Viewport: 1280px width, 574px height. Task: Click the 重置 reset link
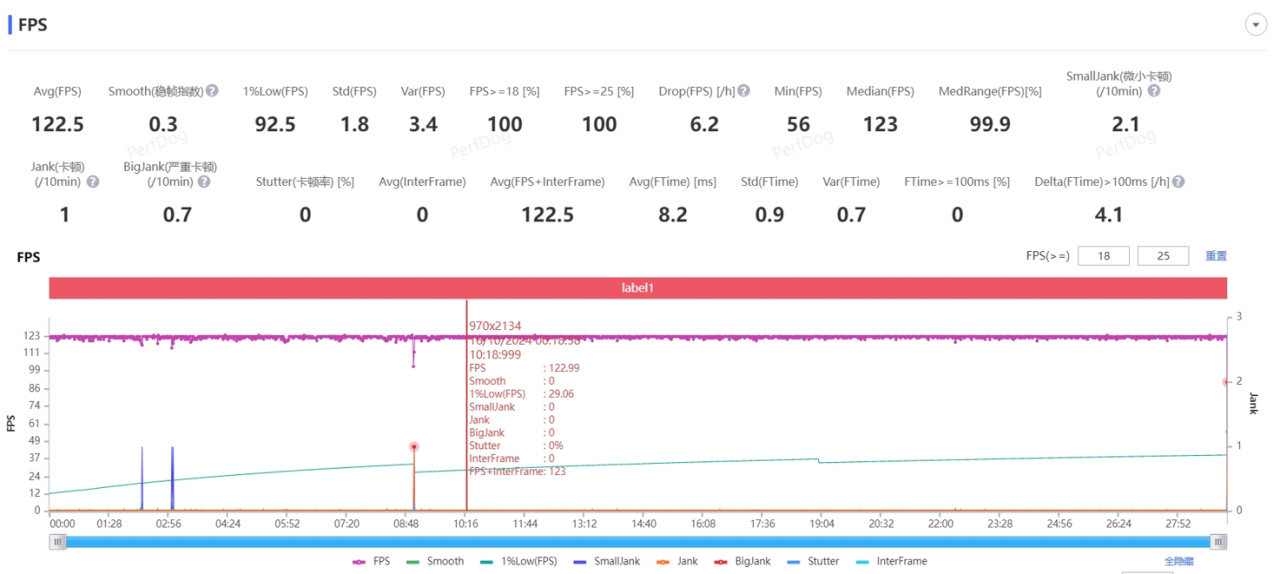(1215, 256)
